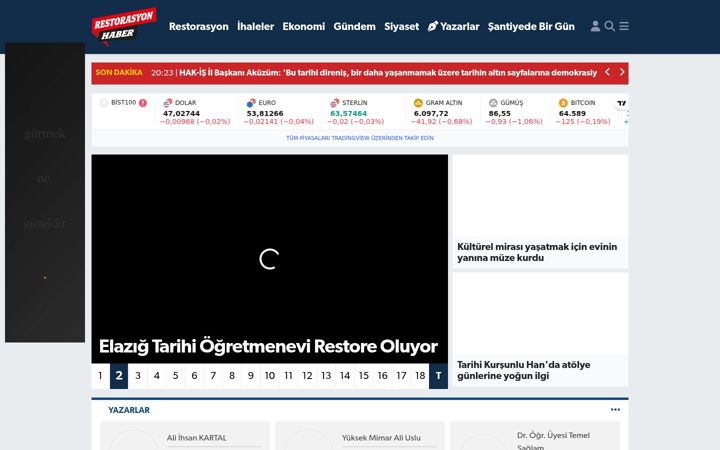Select slide number 6
This screenshot has width=720, height=450.
[194, 376]
